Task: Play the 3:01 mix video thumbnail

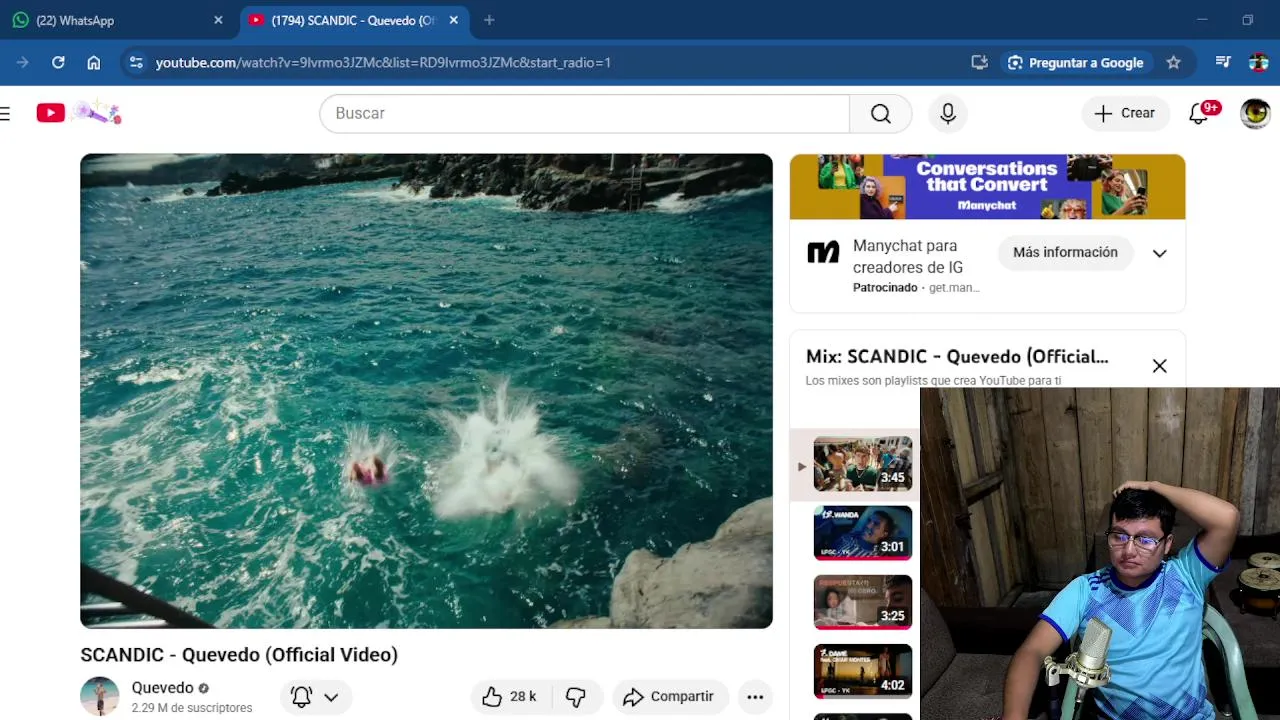Action: pyautogui.click(x=863, y=533)
